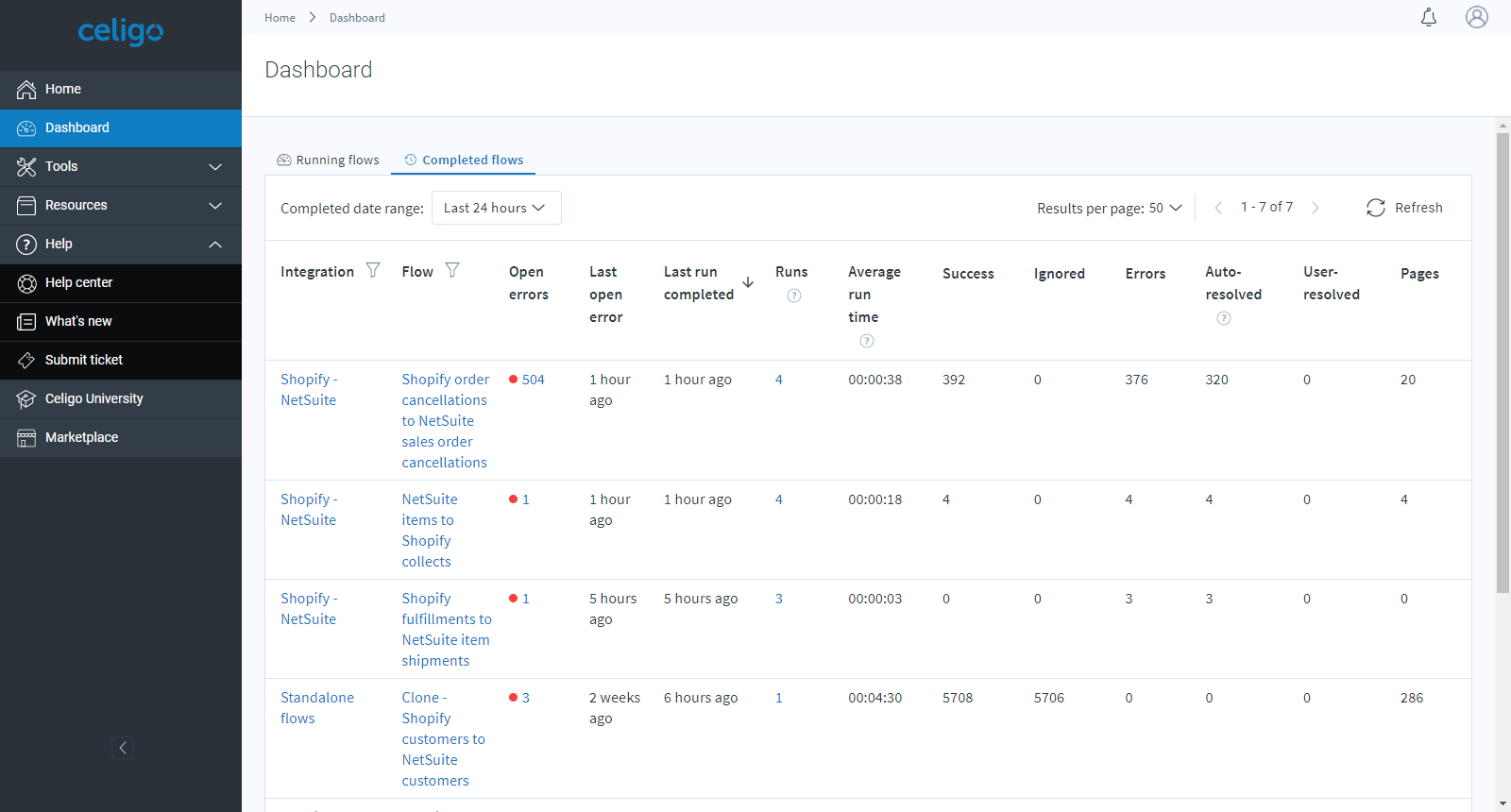Image resolution: width=1511 pixels, height=812 pixels.
Task: Click the 3 open errors link
Action: tap(526, 698)
